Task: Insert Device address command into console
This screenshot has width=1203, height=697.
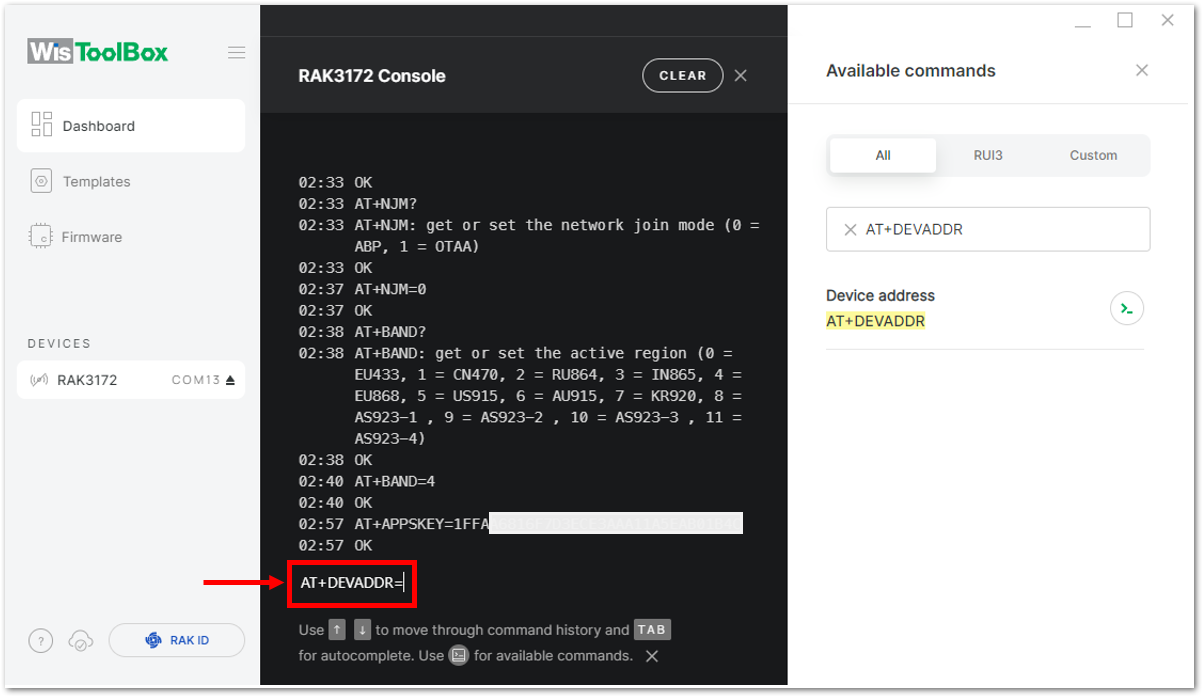Action: point(1127,308)
